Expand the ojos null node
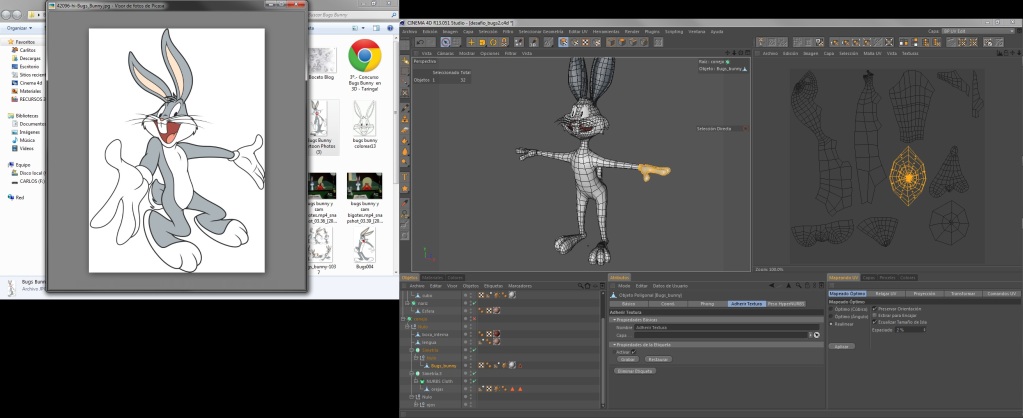The image size is (1023, 418). 416,404
